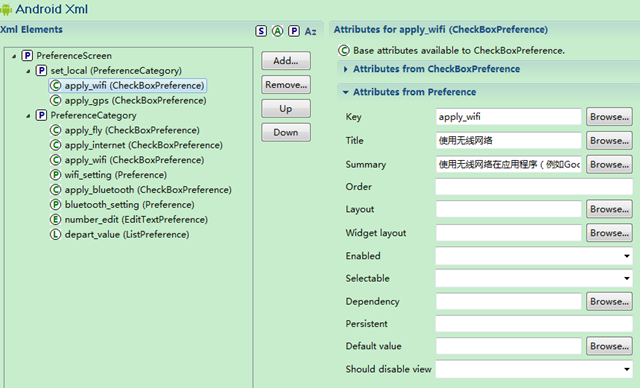Select wifi_setting (Preference) row
The width and height of the screenshot is (640, 388).
coord(116,175)
